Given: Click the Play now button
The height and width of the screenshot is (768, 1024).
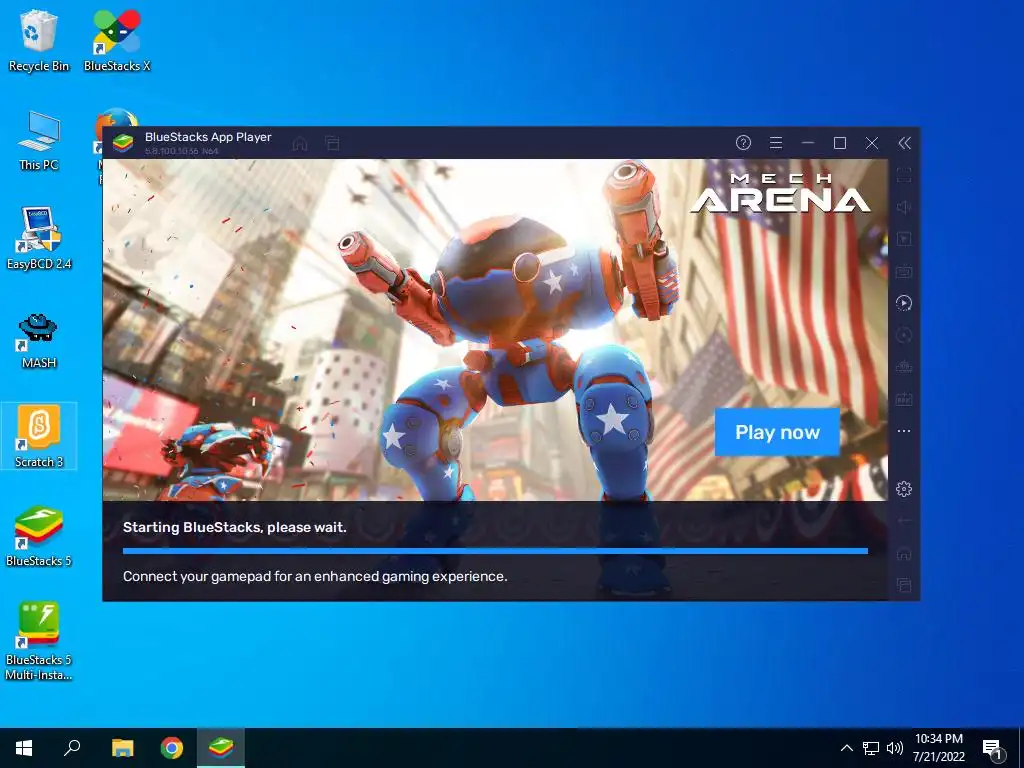Looking at the screenshot, I should (777, 432).
